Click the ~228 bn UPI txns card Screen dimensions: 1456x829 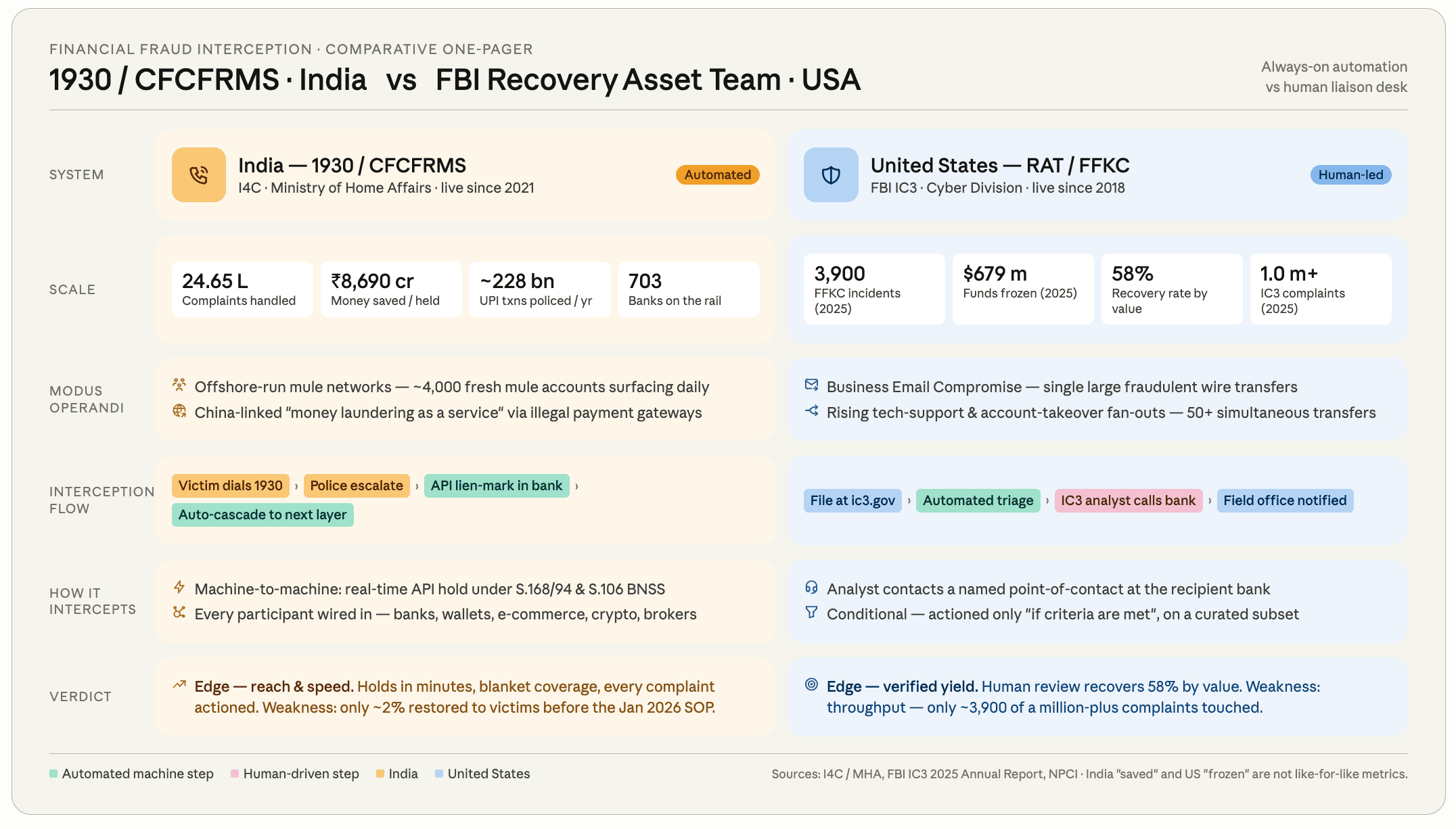(x=540, y=289)
